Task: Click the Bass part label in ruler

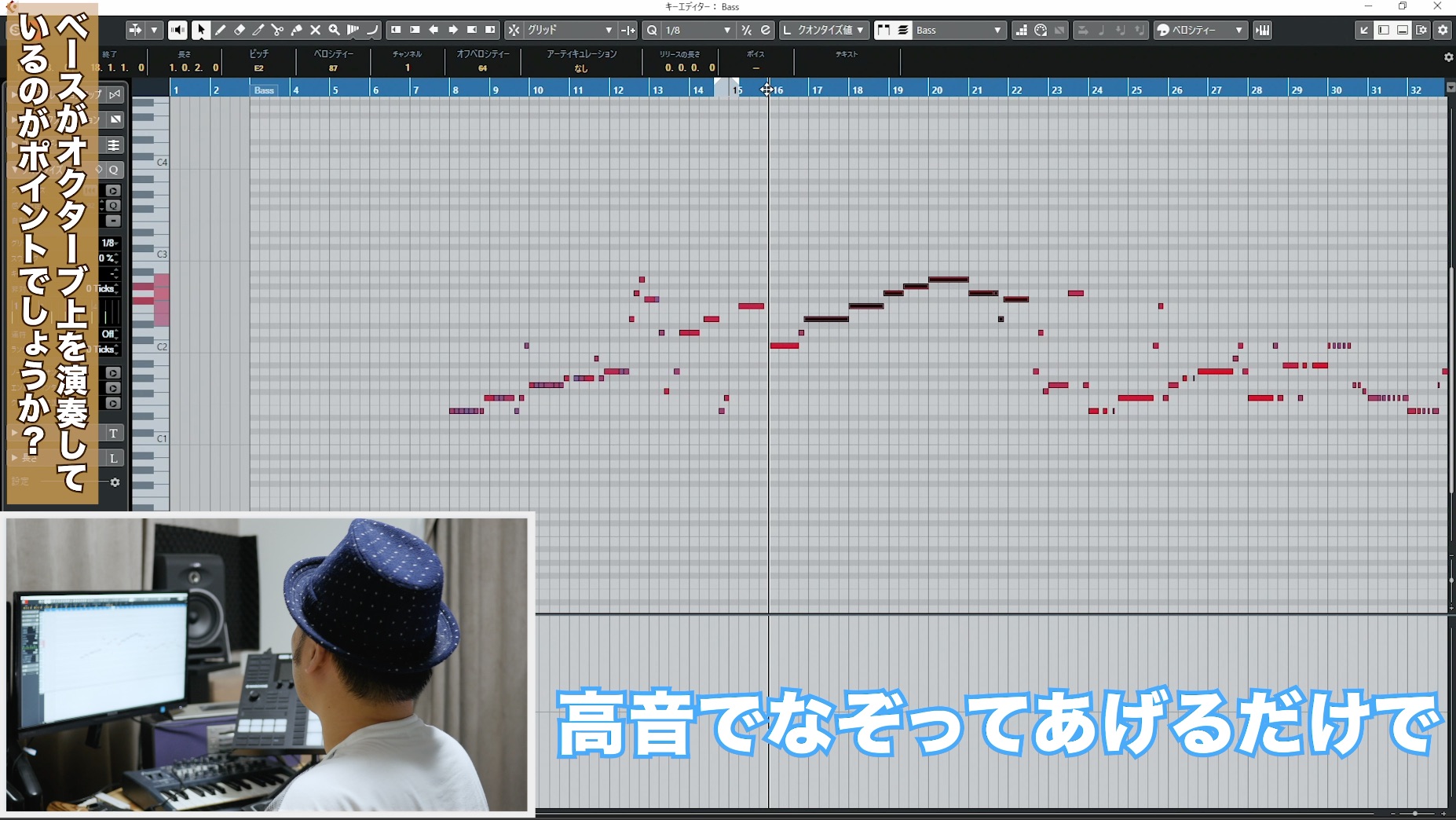Action: 264,90
